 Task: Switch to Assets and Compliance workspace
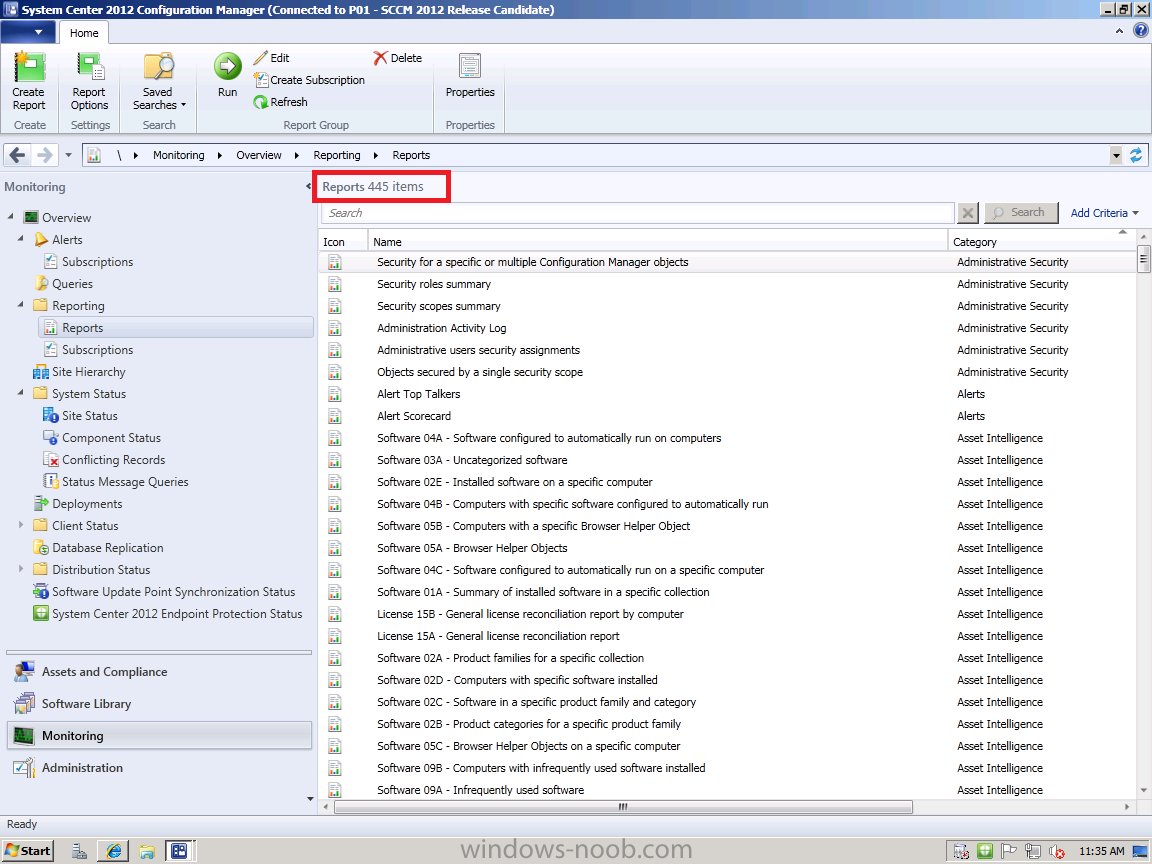[159, 672]
